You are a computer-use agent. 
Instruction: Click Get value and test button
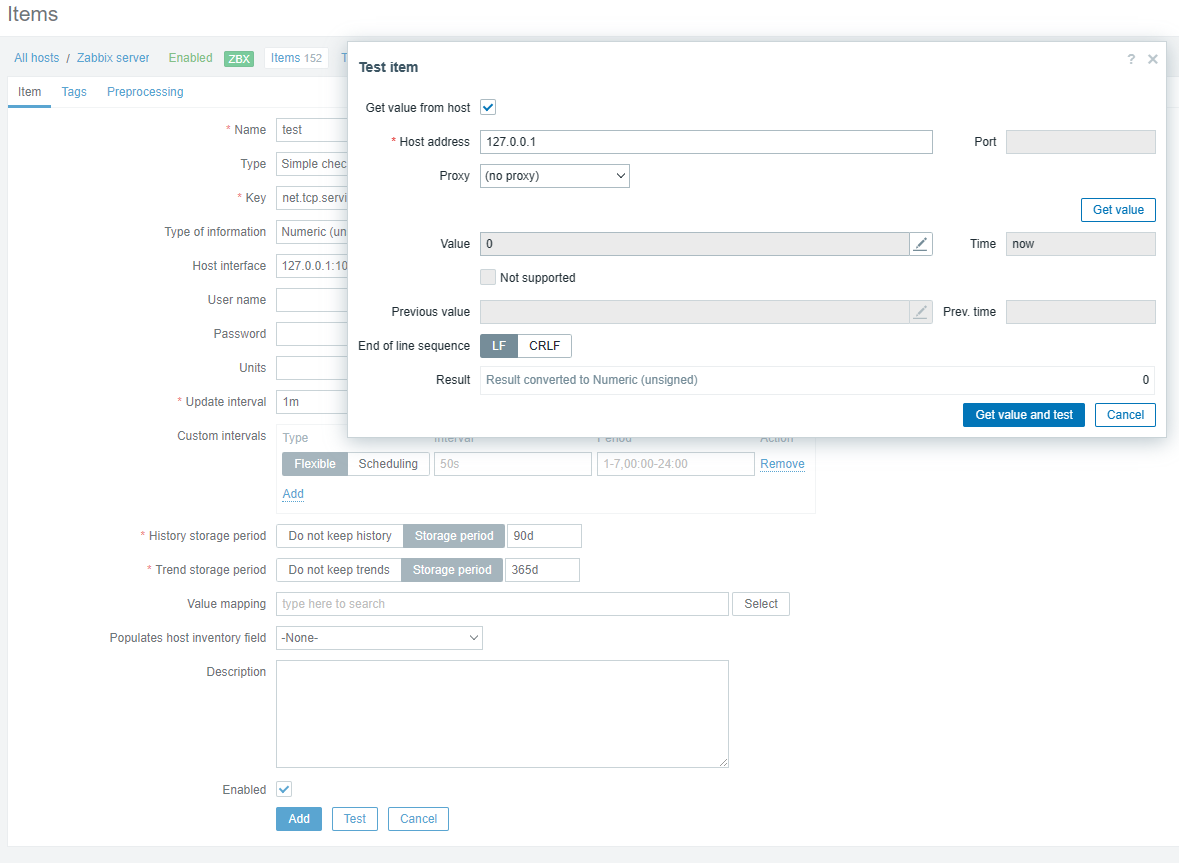coord(1023,415)
